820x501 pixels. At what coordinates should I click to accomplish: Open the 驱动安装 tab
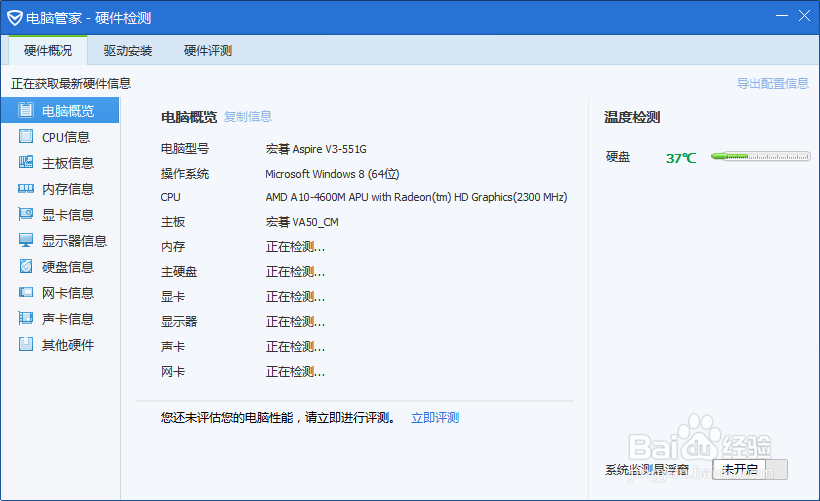(128, 51)
